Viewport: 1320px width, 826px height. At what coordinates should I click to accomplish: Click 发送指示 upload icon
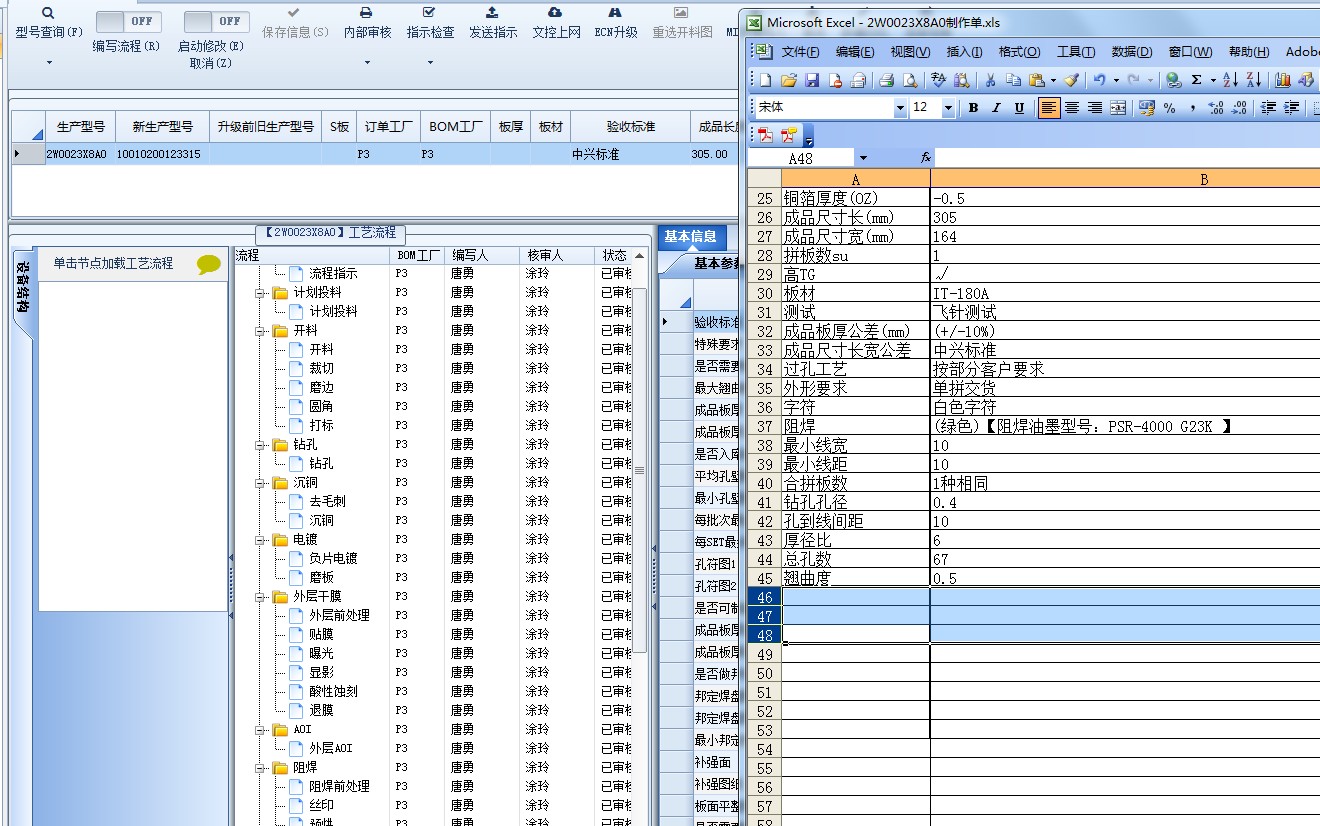click(x=492, y=13)
